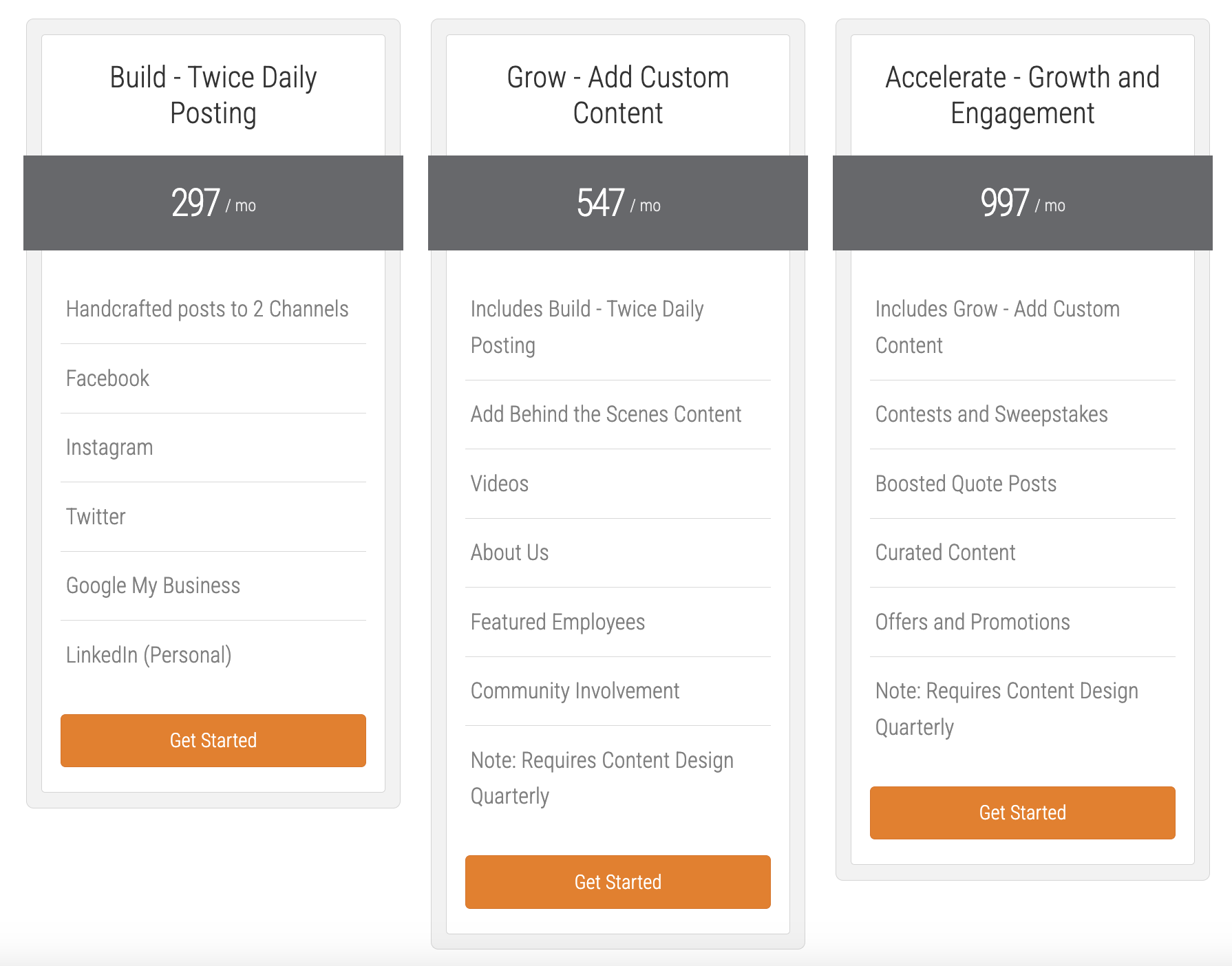Select the Videos feature entry
Image resolution: width=1232 pixels, height=966 pixels.
[499, 483]
